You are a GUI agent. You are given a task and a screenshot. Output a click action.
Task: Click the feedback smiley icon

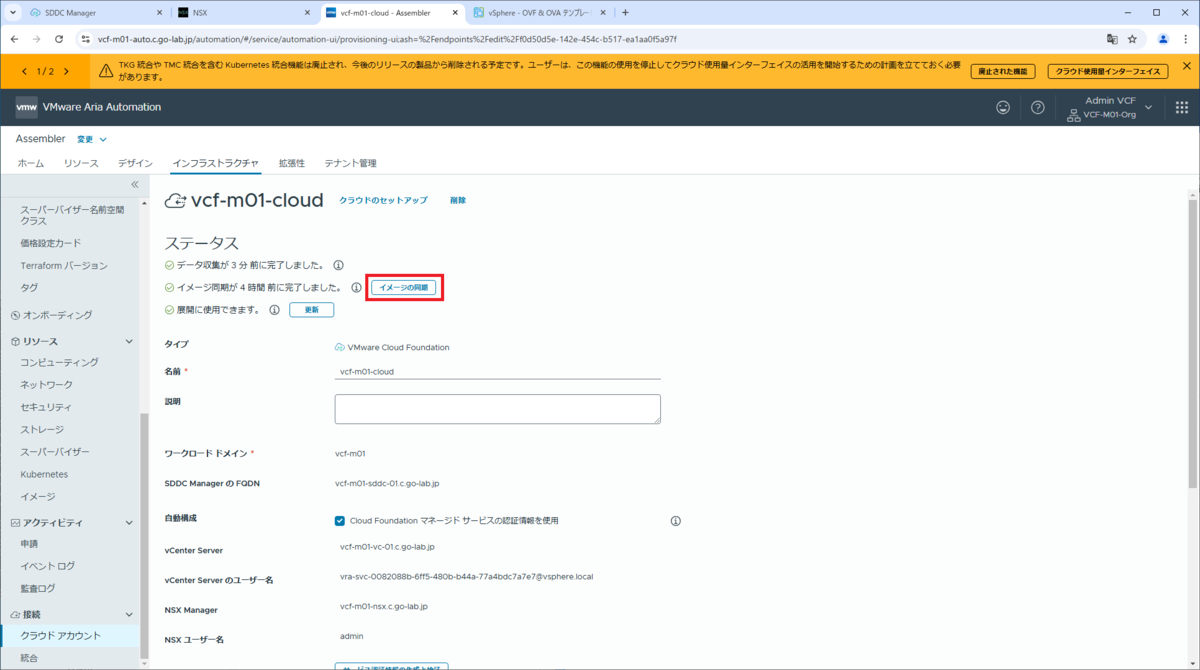pyautogui.click(x=1003, y=107)
